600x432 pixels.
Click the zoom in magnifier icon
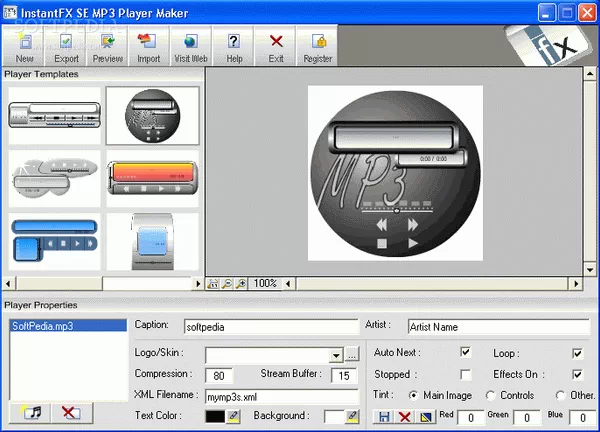tap(240, 284)
